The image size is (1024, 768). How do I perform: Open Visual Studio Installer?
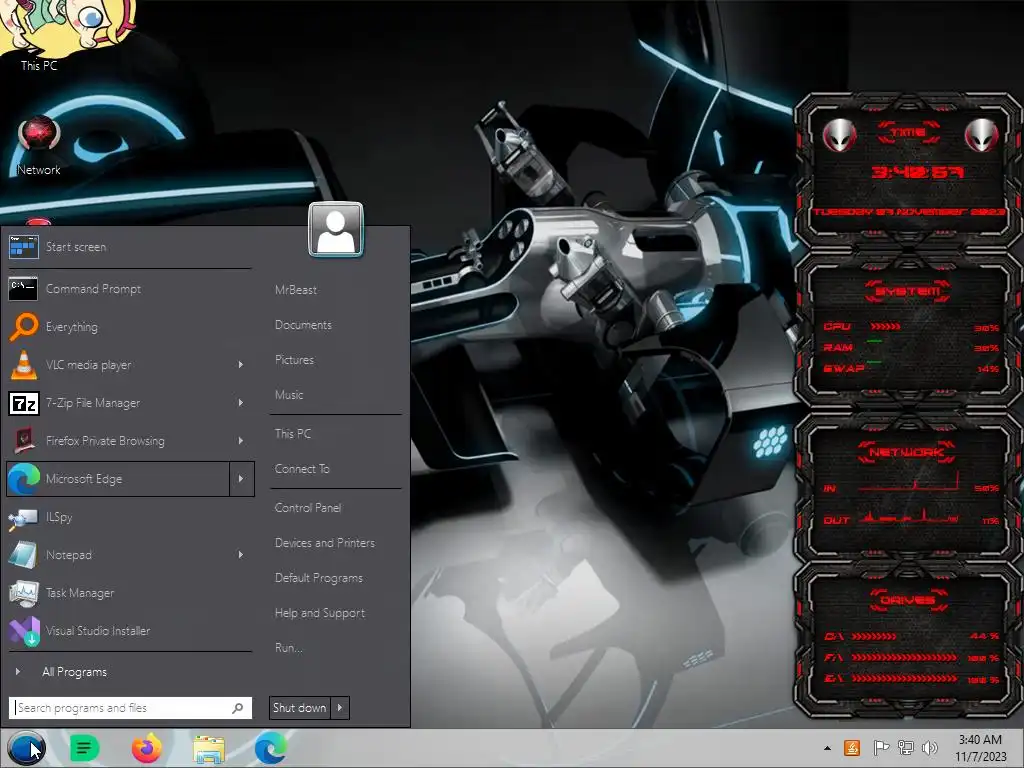click(129, 631)
